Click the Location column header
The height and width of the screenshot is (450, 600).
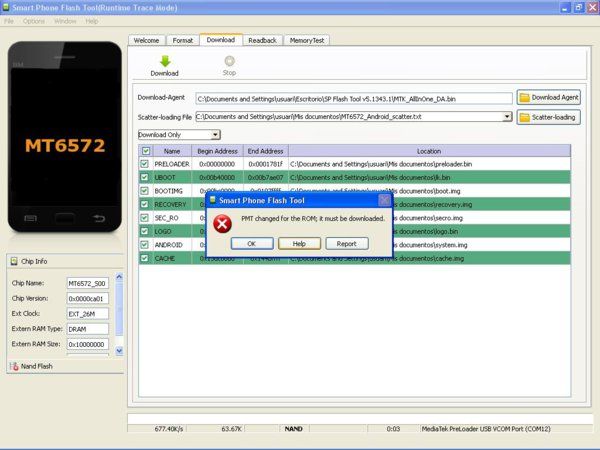coord(429,151)
